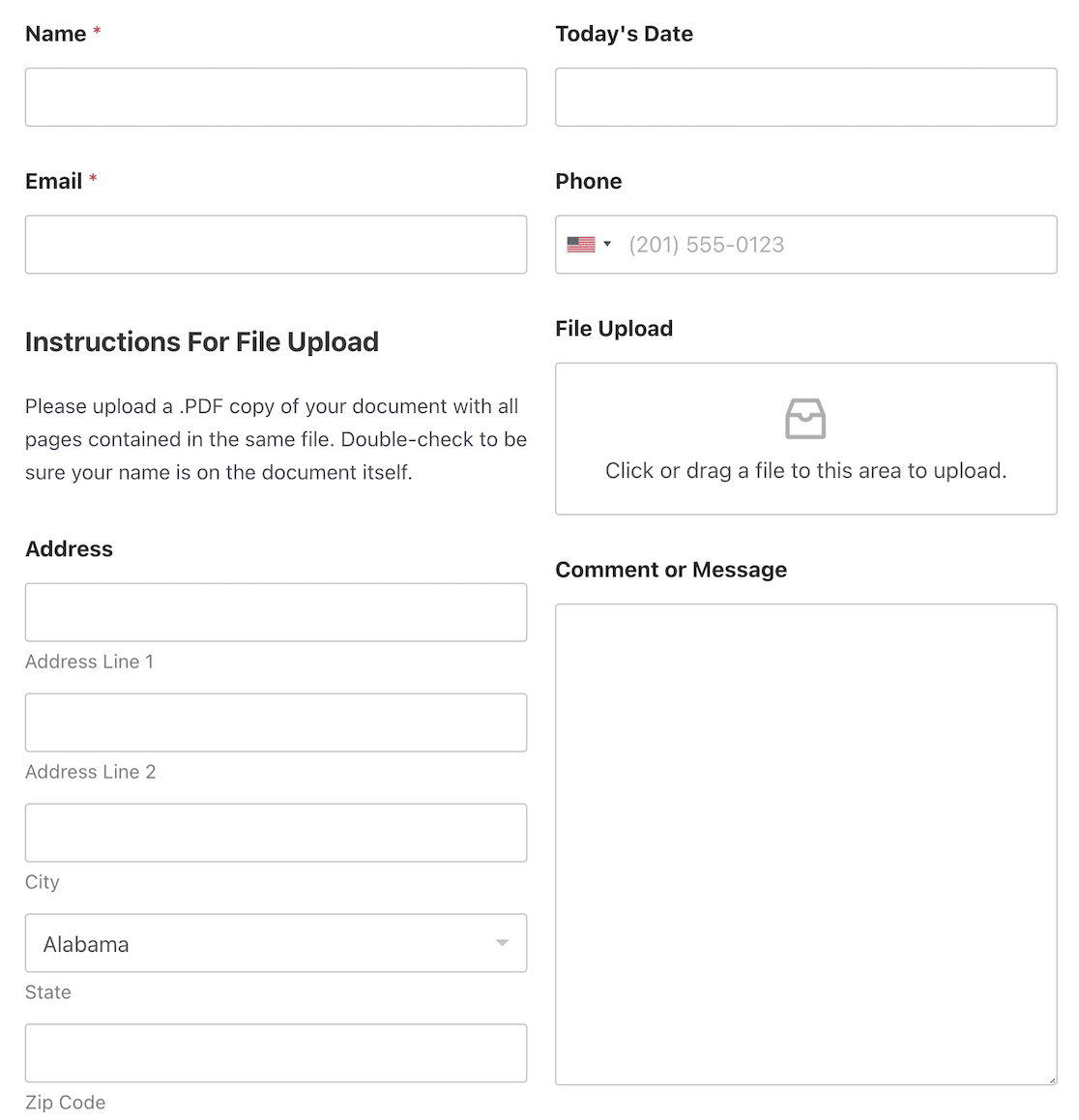Screen dimensions: 1079x1120
Task: Select the Zip Code input field
Action: click(276, 1053)
